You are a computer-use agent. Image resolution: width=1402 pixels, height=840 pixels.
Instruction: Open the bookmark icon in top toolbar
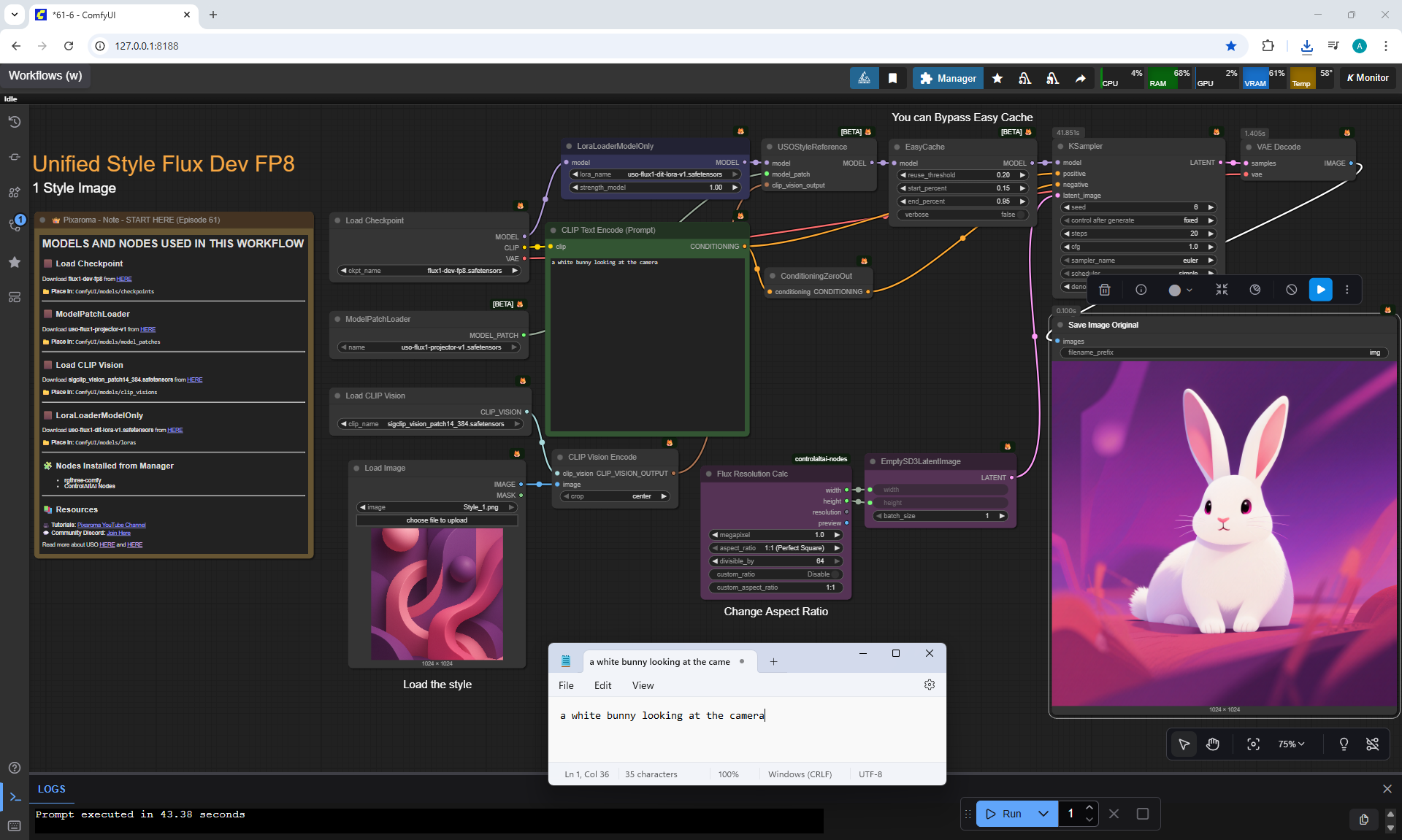(892, 78)
